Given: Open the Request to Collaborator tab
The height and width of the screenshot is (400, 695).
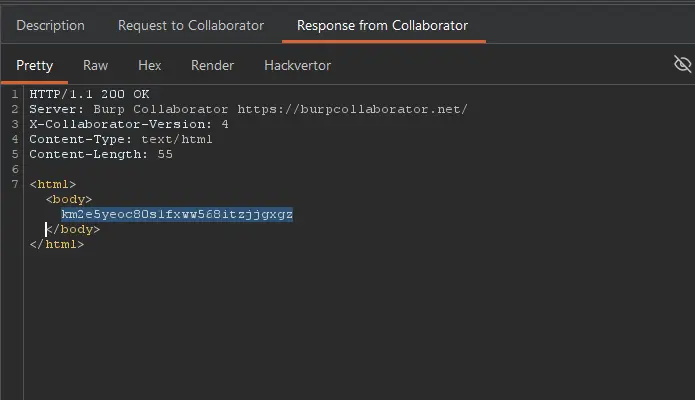Looking at the screenshot, I should pyautogui.click(x=191, y=25).
